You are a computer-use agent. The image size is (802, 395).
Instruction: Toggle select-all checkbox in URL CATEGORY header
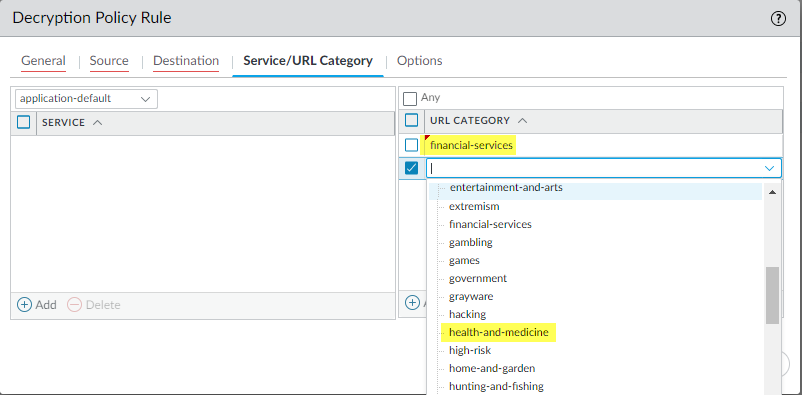pyautogui.click(x=411, y=120)
